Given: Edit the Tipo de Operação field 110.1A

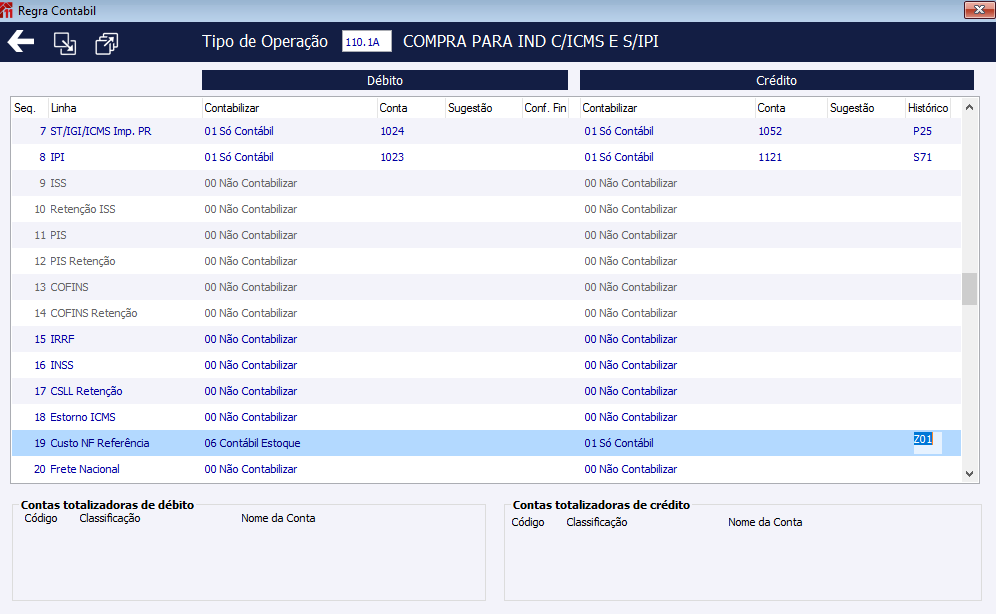Looking at the screenshot, I should pyautogui.click(x=367, y=42).
